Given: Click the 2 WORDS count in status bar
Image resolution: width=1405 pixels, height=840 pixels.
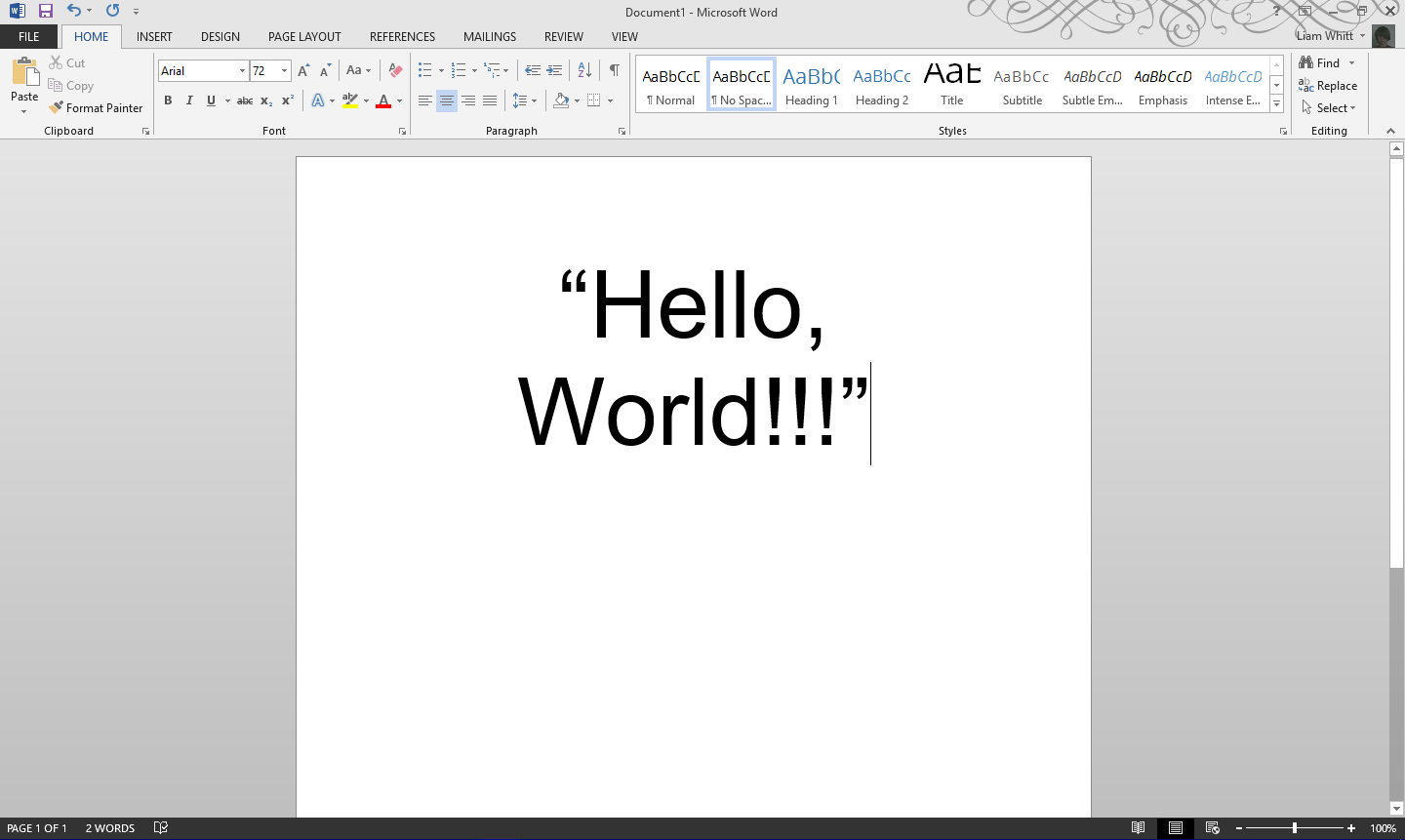Looking at the screenshot, I should tap(110, 828).
